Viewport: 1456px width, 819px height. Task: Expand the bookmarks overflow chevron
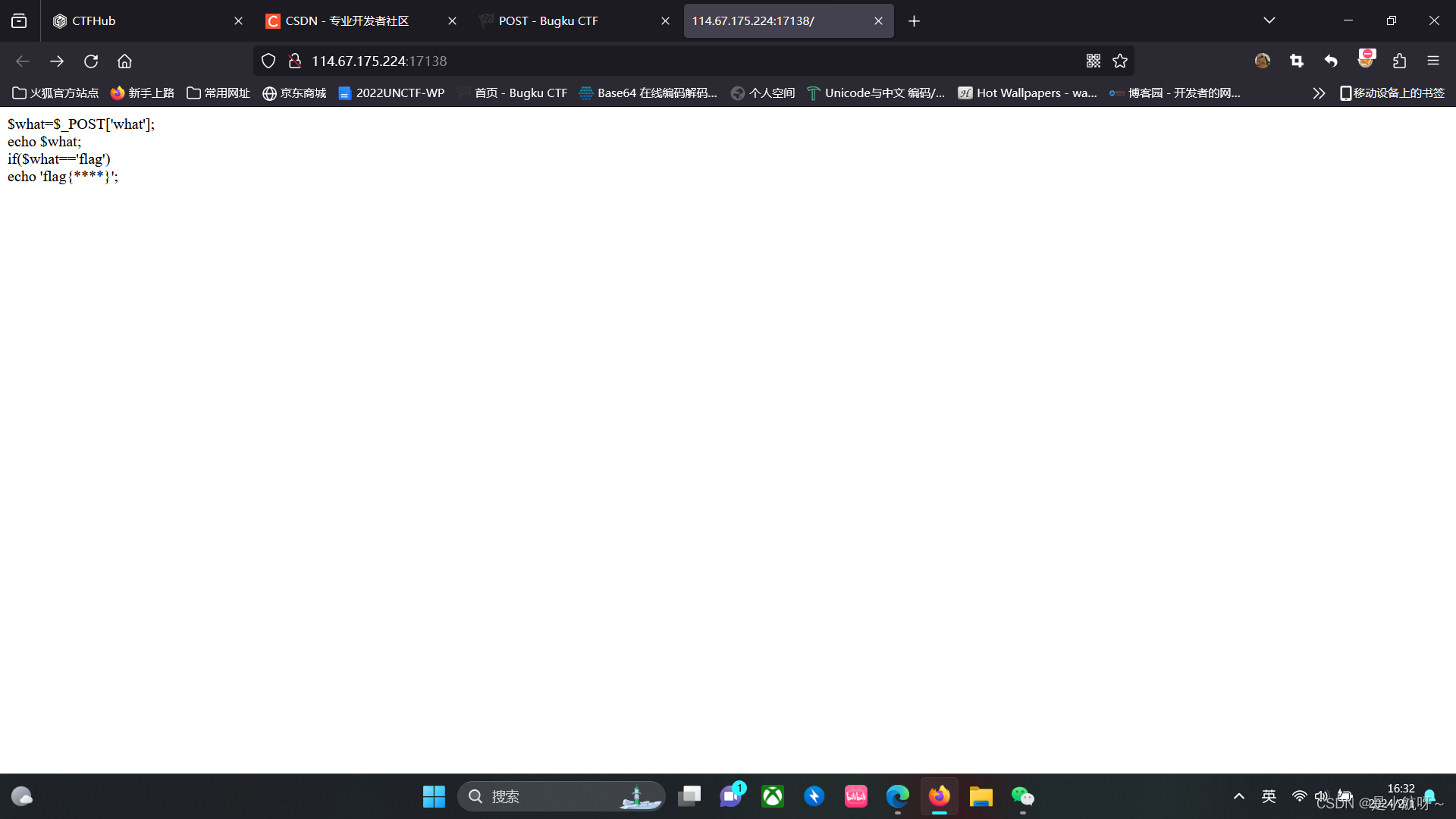pyautogui.click(x=1319, y=93)
